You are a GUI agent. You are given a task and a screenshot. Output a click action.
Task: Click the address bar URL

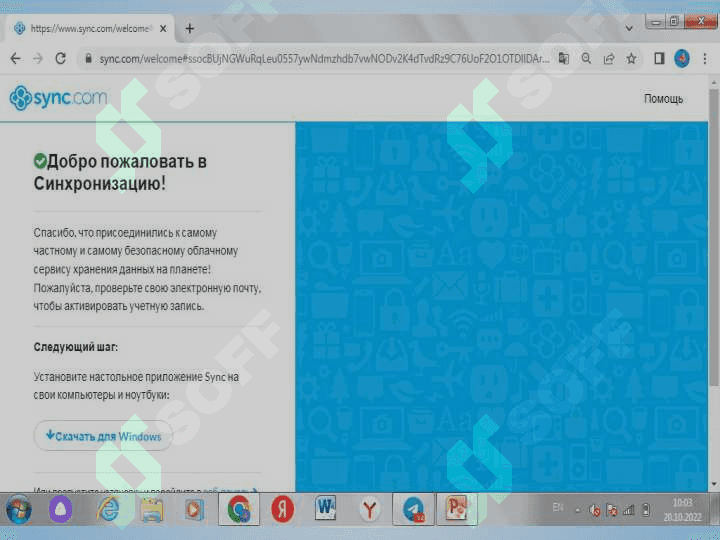[324, 59]
